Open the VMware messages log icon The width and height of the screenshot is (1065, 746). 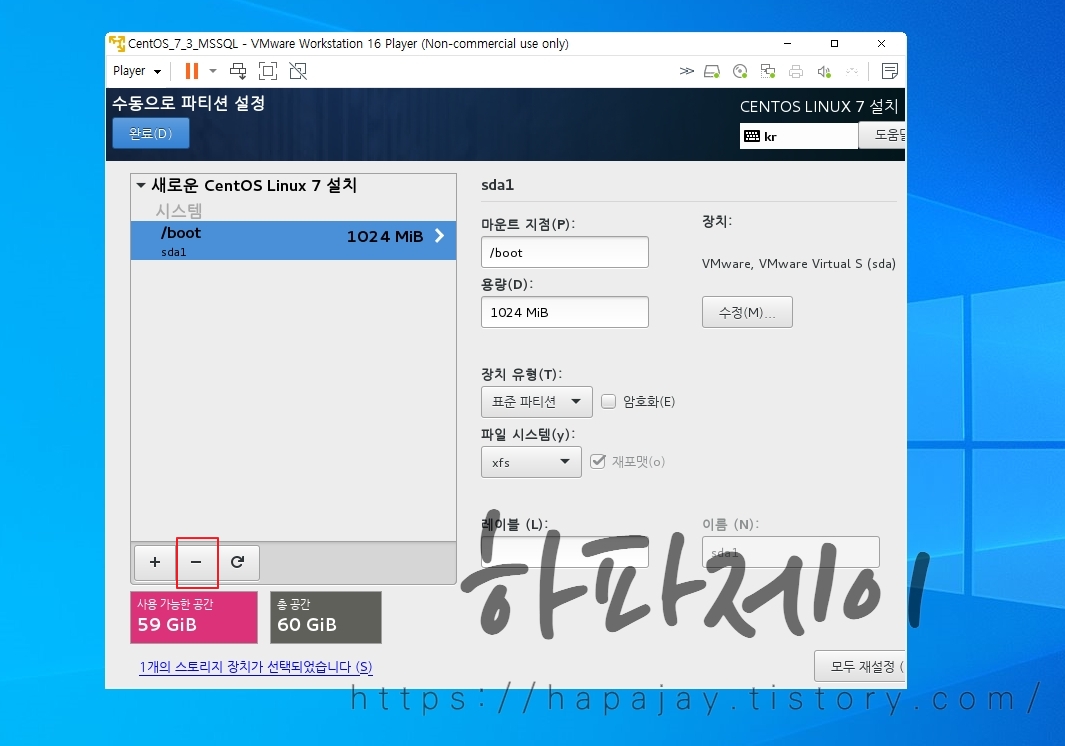tap(889, 71)
